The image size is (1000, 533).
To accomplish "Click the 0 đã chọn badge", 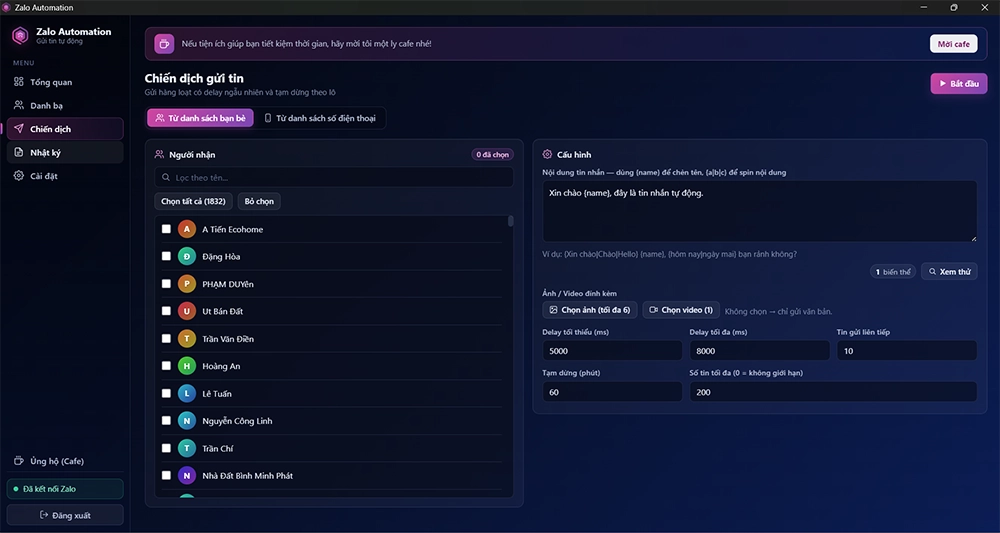I will 492,154.
